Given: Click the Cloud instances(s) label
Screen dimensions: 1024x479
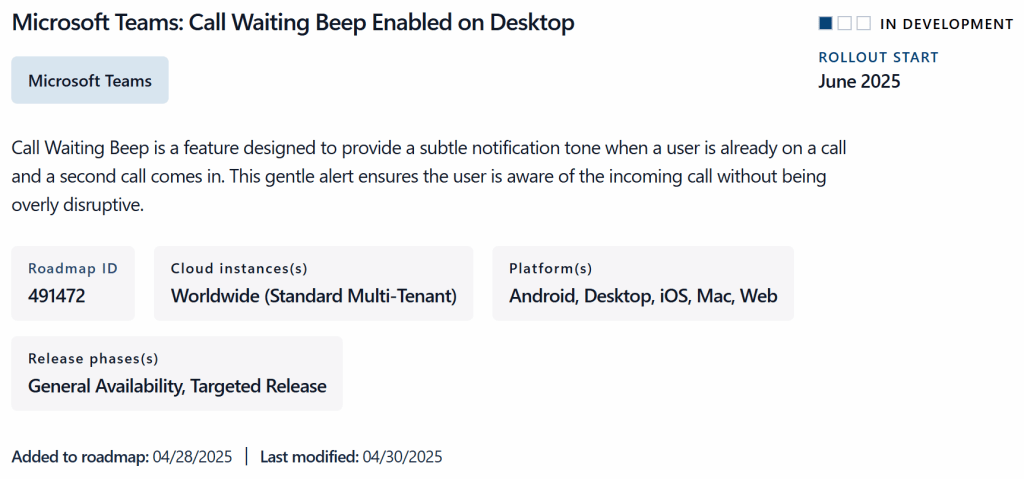Looking at the screenshot, I should pos(239,268).
